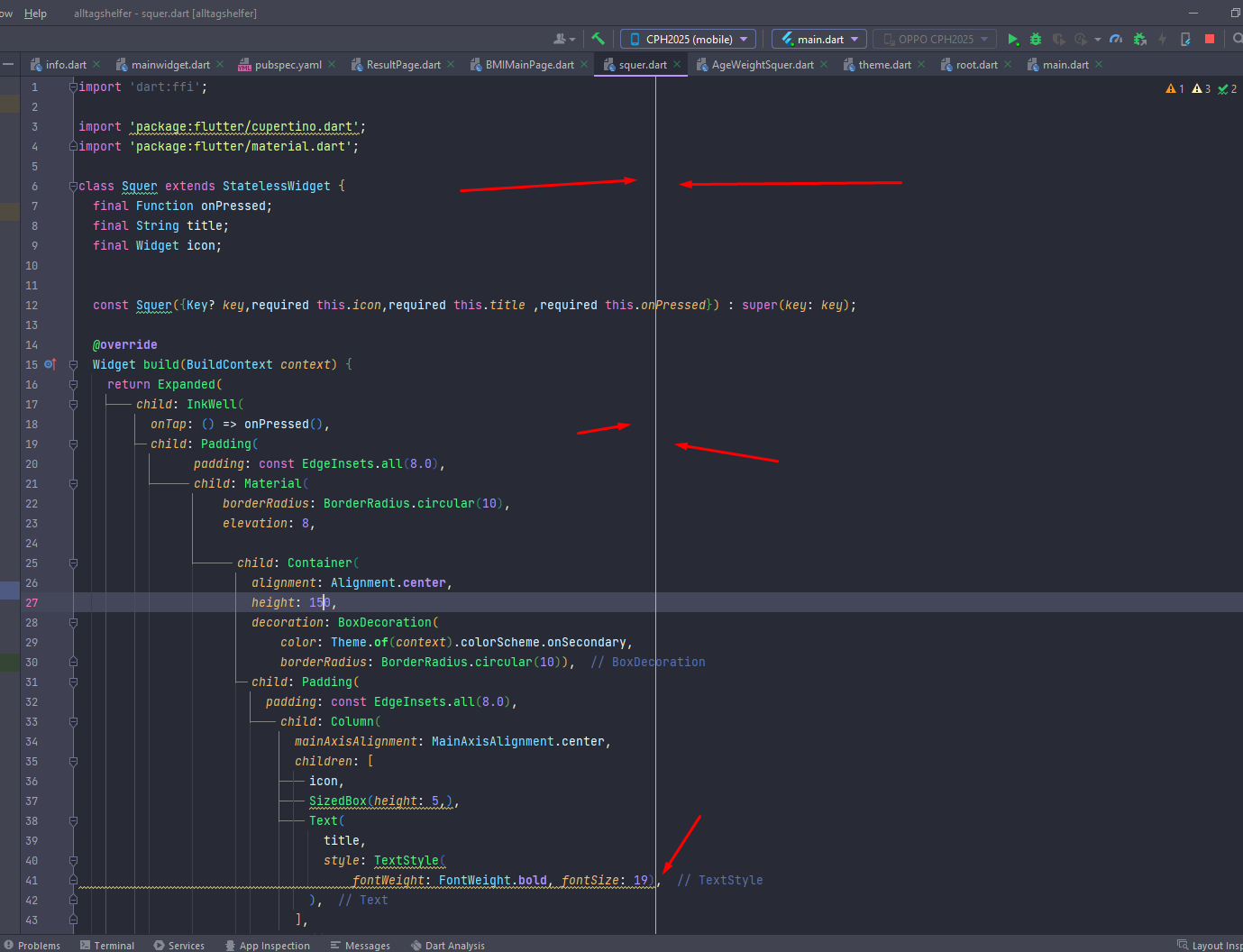Close the squer.dart tab
The height and width of the screenshot is (952, 1243).
pyautogui.click(x=677, y=64)
